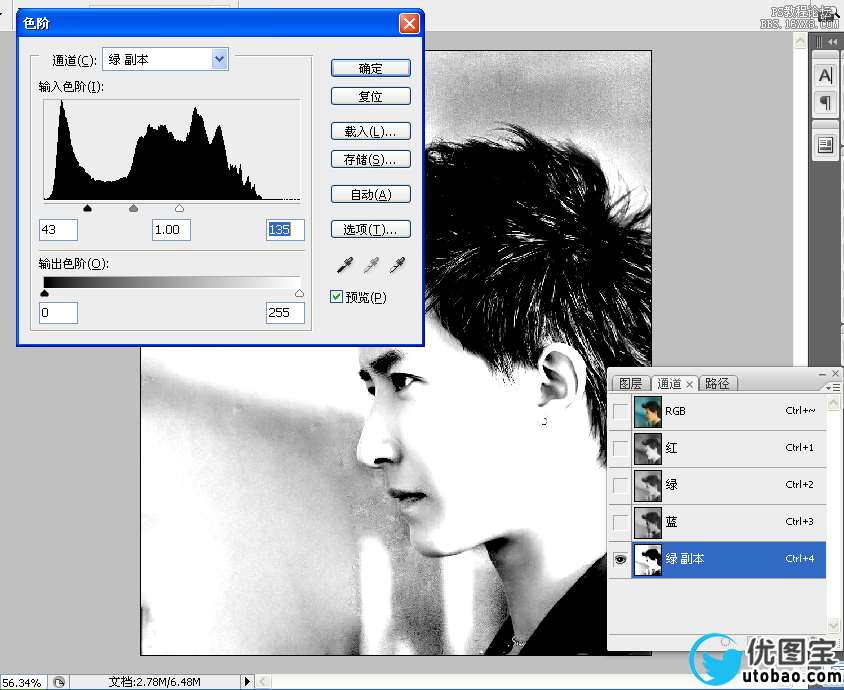Select the black point eyedropper in Levels
Image resolution: width=844 pixels, height=690 pixels.
pos(345,265)
